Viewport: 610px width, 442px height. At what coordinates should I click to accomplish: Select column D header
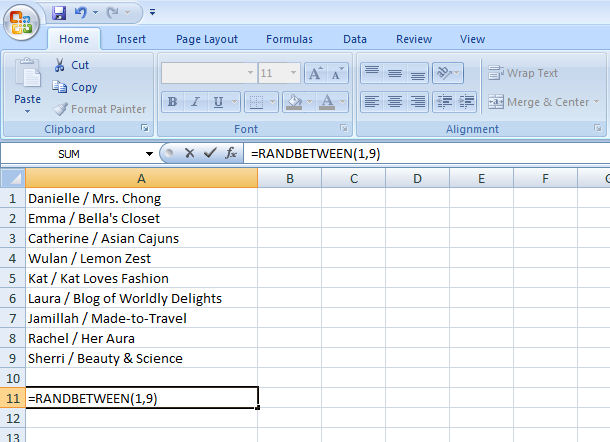click(417, 178)
